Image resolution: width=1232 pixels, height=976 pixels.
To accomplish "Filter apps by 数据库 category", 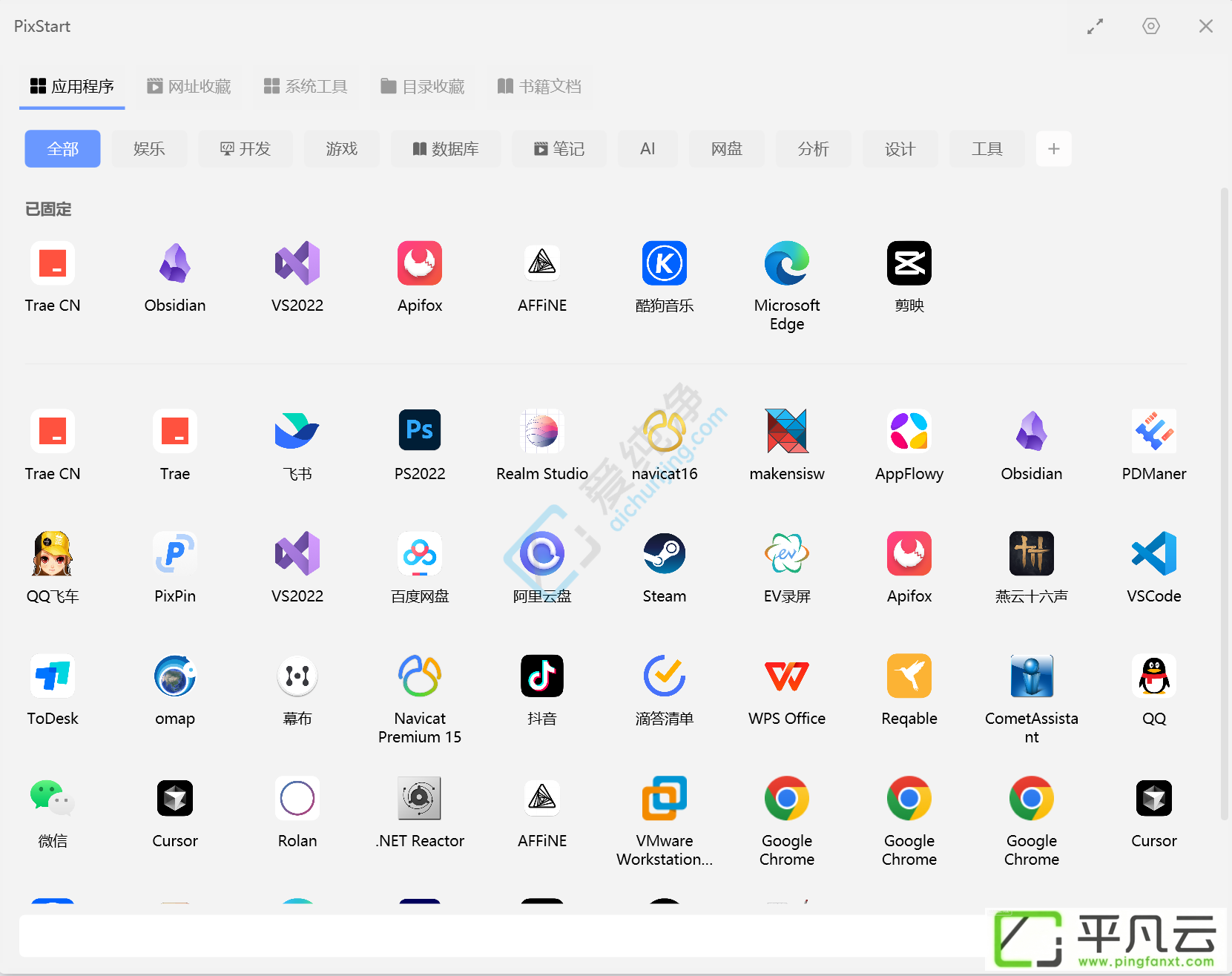I will point(446,149).
